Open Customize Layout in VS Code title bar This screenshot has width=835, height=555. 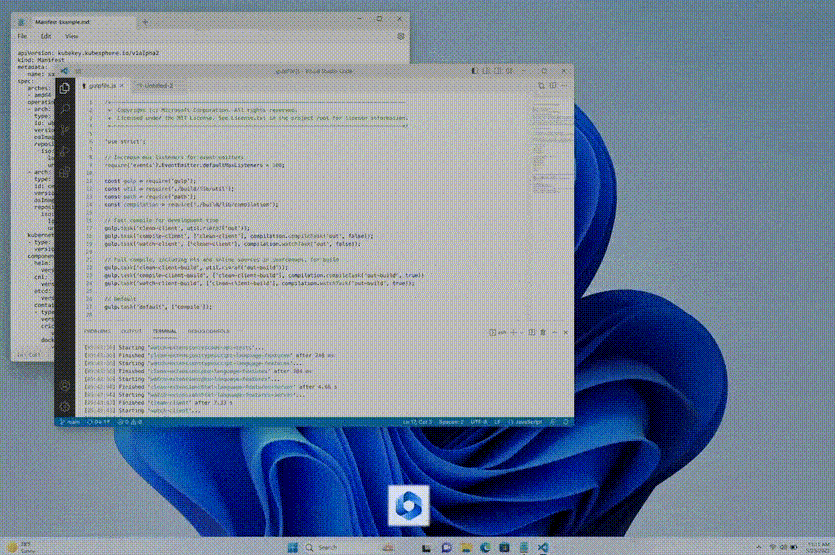(510, 71)
